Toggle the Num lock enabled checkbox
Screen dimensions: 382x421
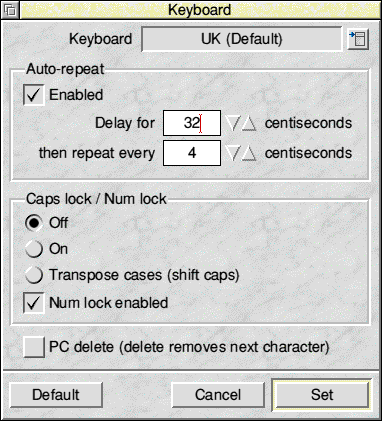[34, 303]
